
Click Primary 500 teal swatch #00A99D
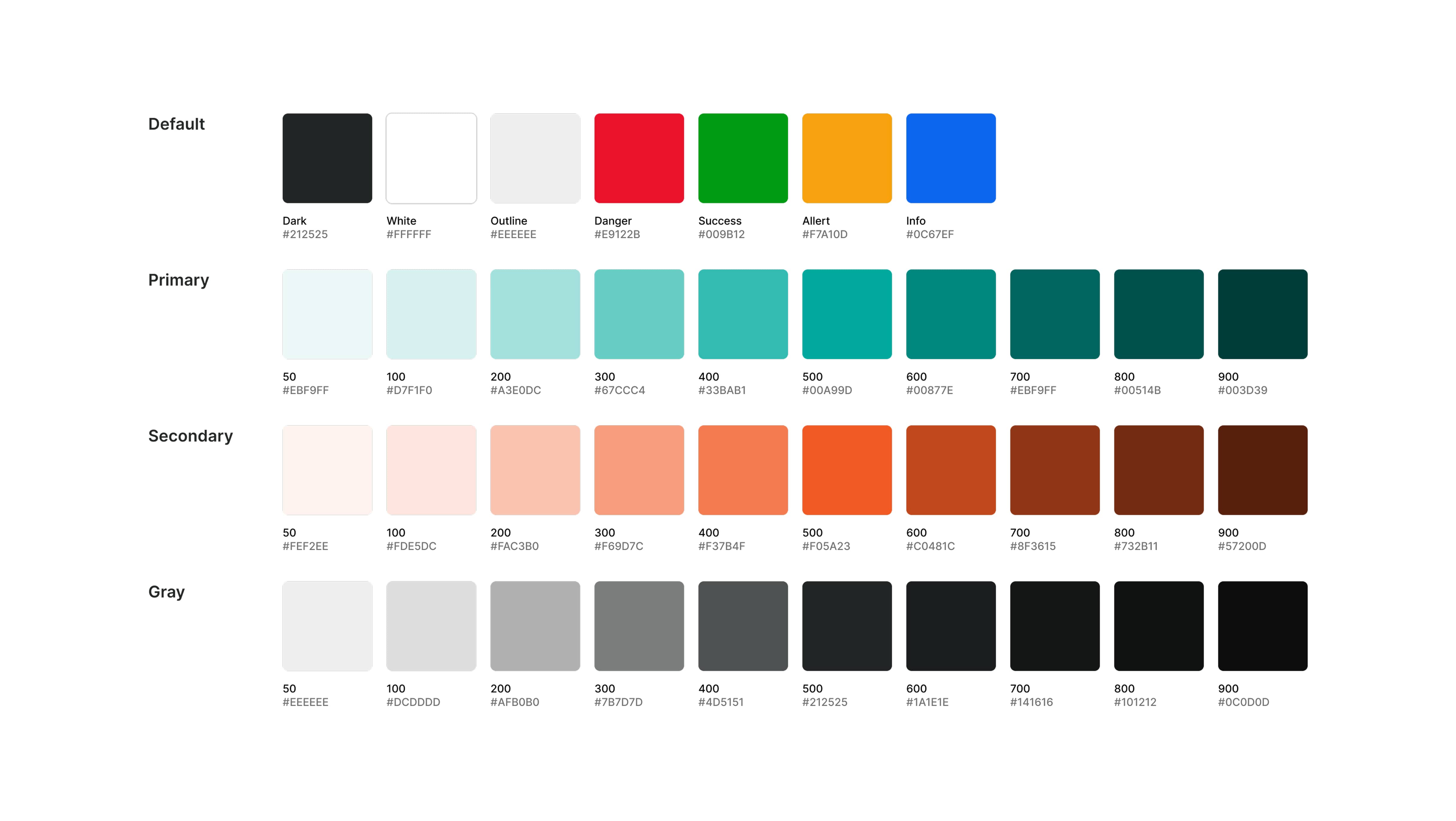click(x=847, y=314)
